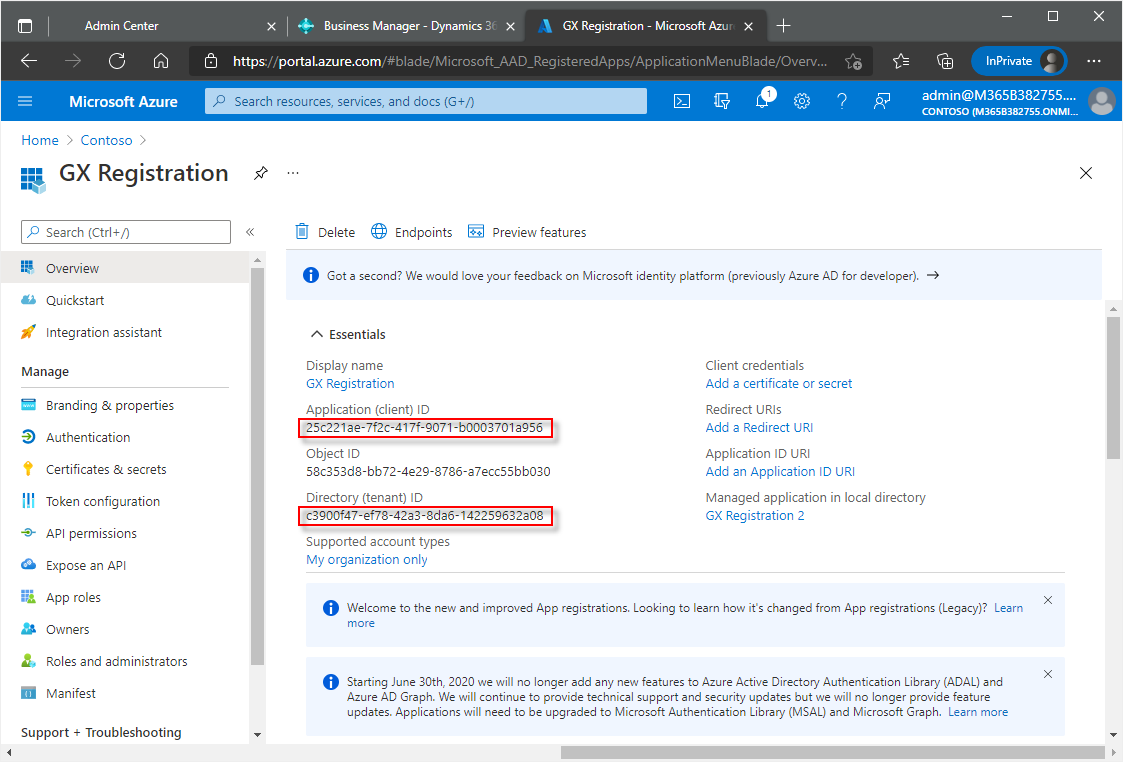Image resolution: width=1123 pixels, height=762 pixels.
Task: Open the Endpoints toolbar button
Action: point(412,232)
